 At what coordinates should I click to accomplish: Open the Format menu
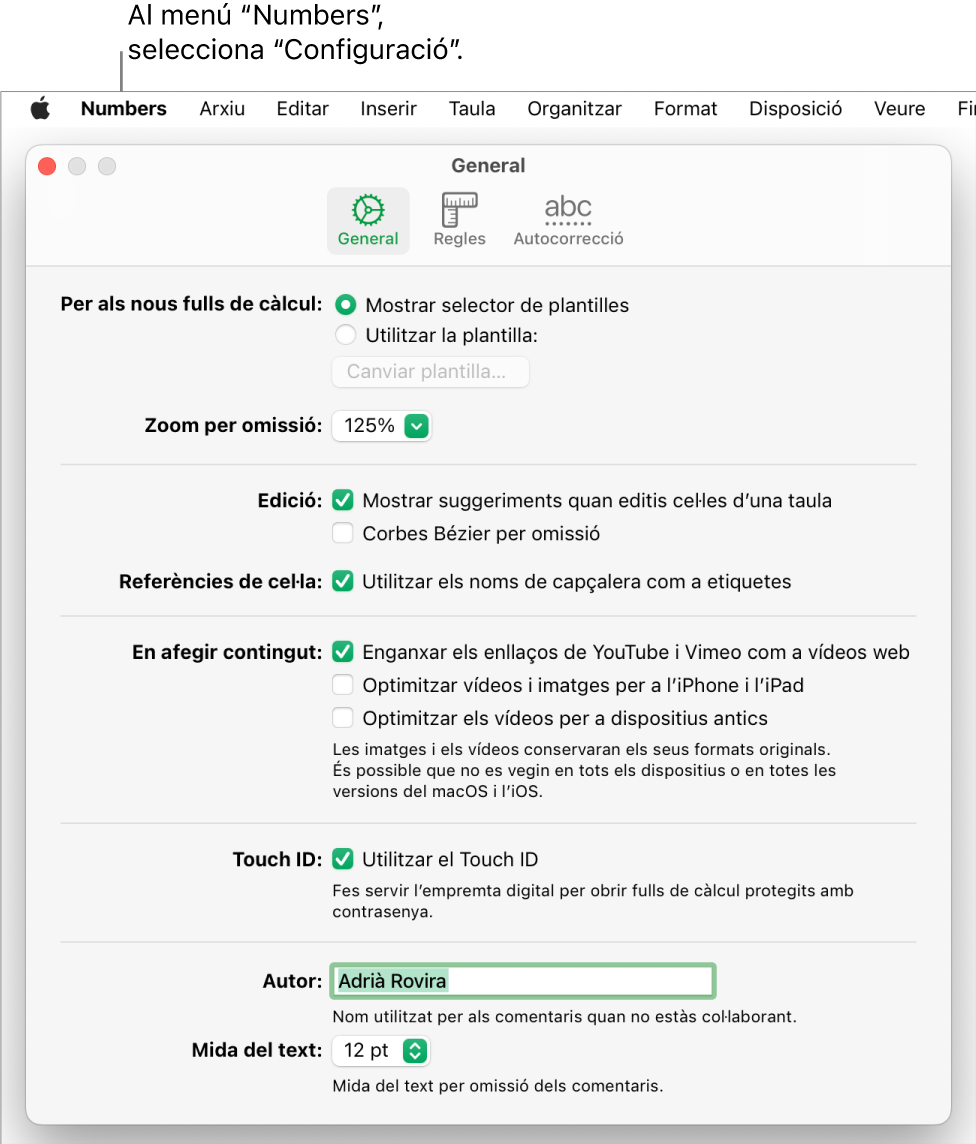pyautogui.click(x=685, y=109)
